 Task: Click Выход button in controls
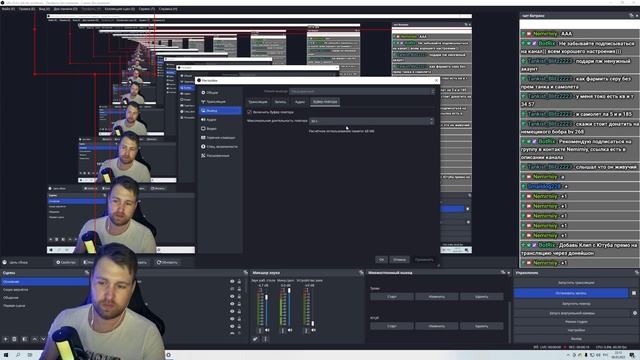[x=576, y=338]
